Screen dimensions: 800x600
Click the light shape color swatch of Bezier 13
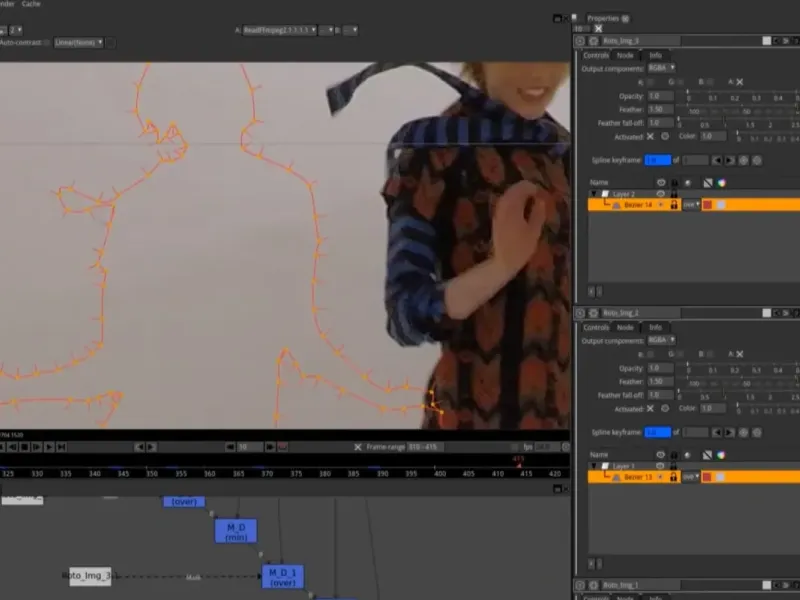point(720,477)
